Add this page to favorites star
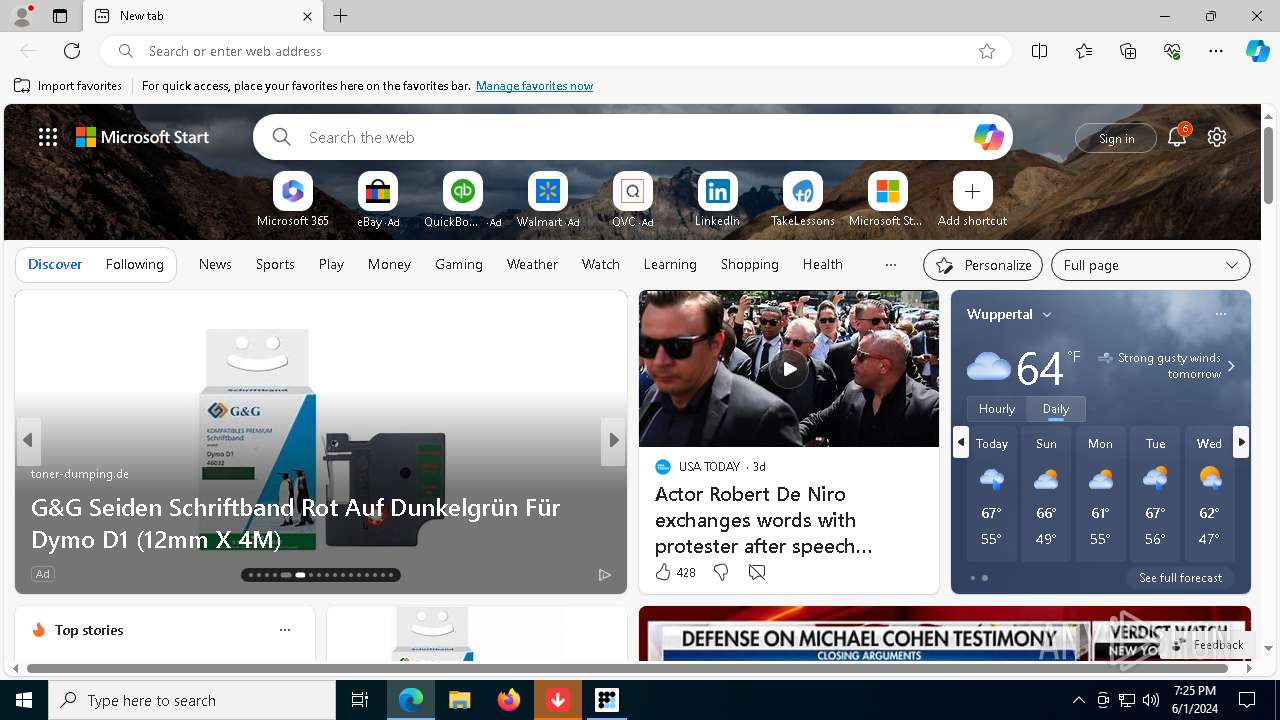This screenshot has height=720, width=1280. coord(987,51)
